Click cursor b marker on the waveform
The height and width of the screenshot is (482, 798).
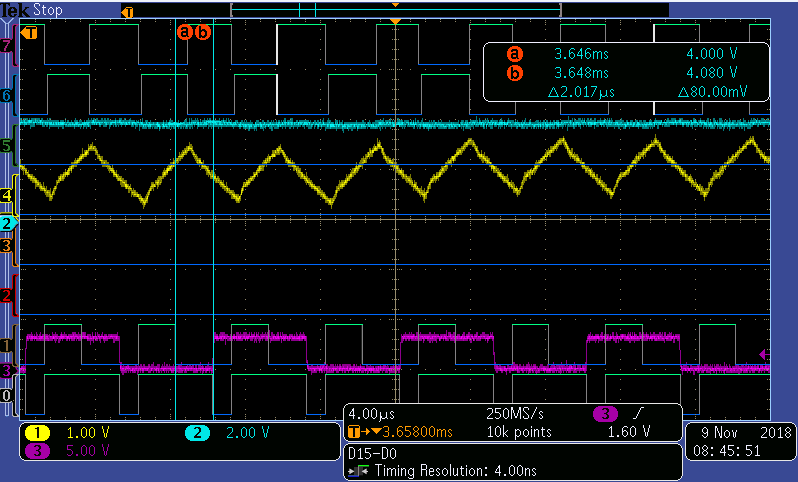(203, 32)
